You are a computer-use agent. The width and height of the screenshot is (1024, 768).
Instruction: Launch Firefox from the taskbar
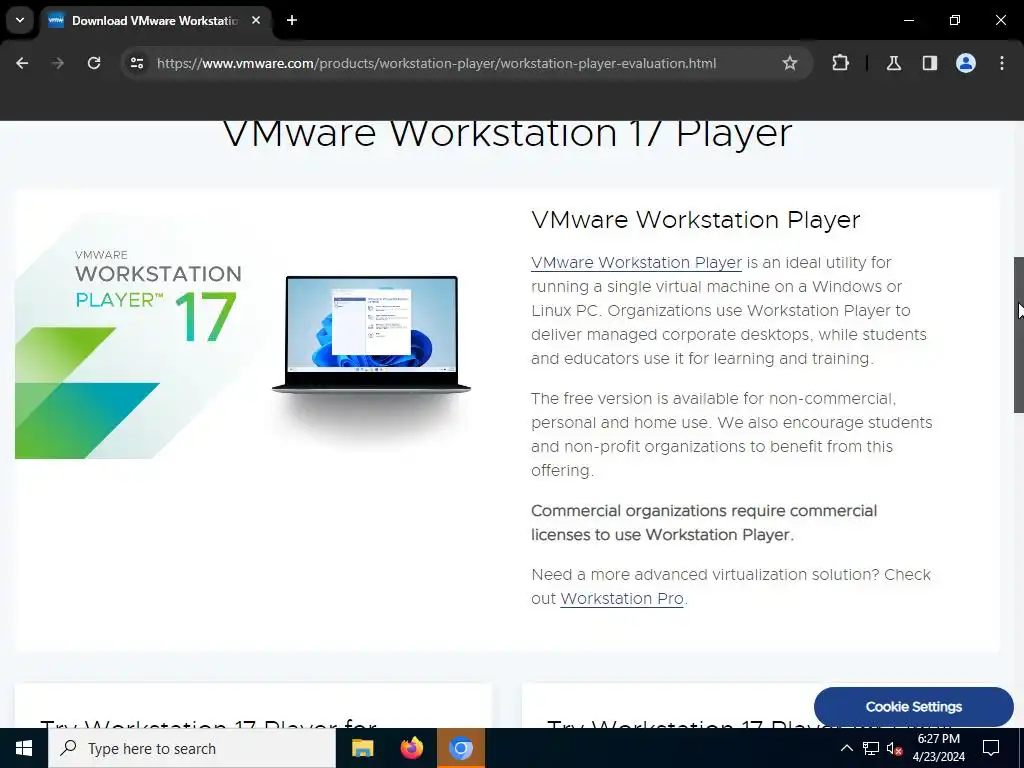pos(411,748)
